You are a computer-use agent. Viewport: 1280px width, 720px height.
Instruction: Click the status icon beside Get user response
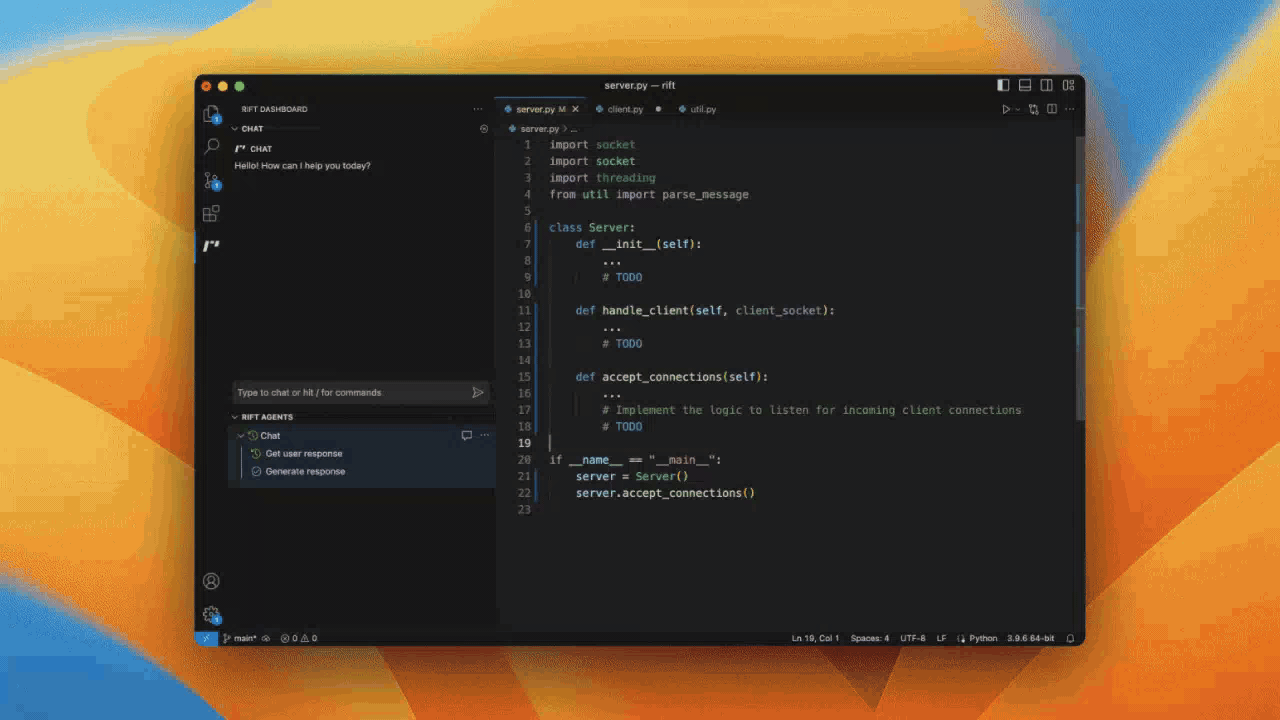(x=256, y=454)
